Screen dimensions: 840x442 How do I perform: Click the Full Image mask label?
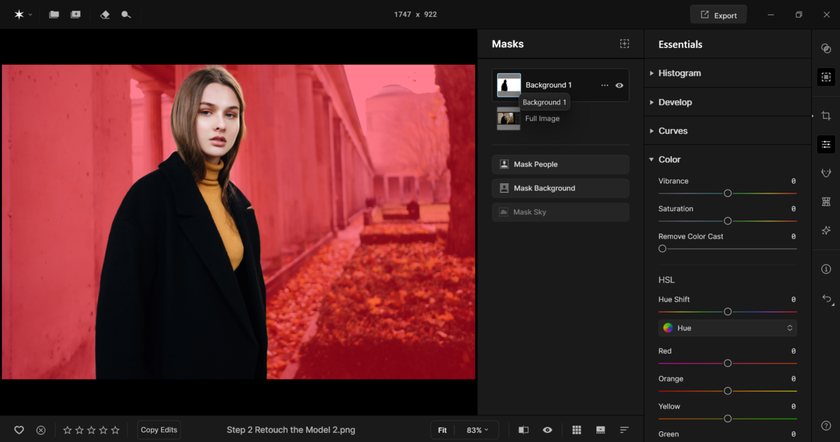coord(542,118)
